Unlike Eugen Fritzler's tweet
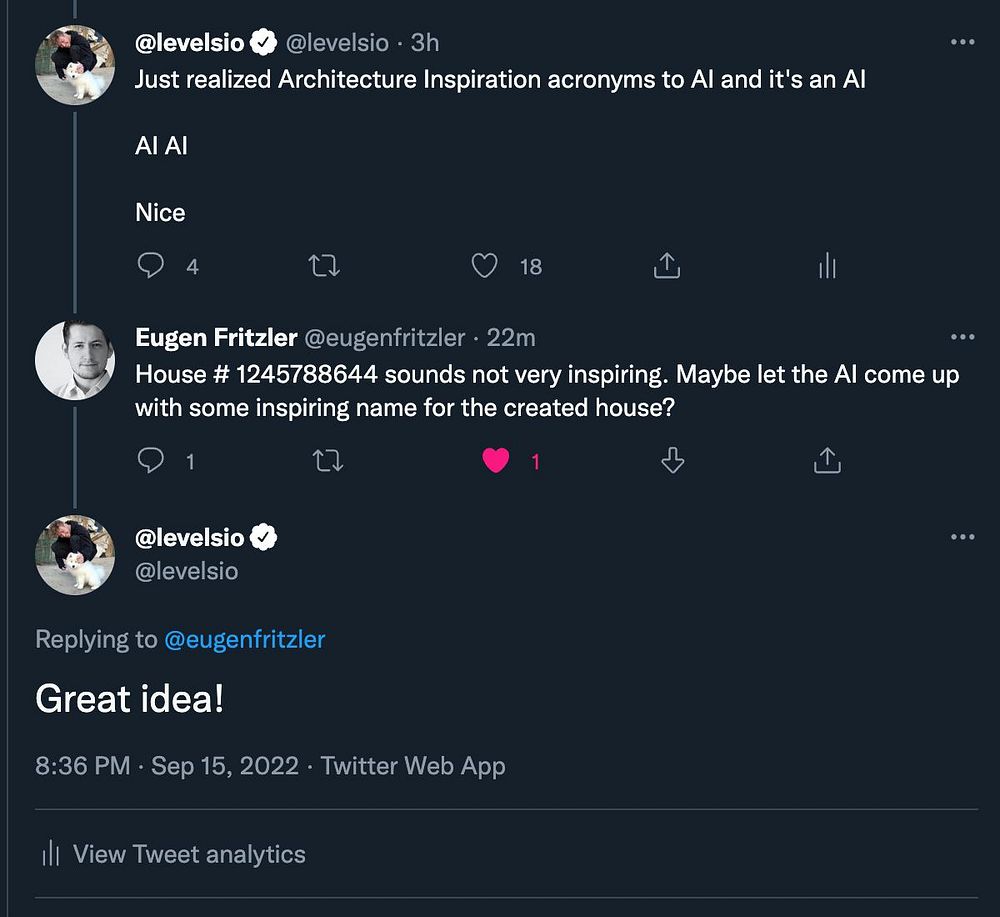Viewport: 1000px width, 917px height. [496, 460]
